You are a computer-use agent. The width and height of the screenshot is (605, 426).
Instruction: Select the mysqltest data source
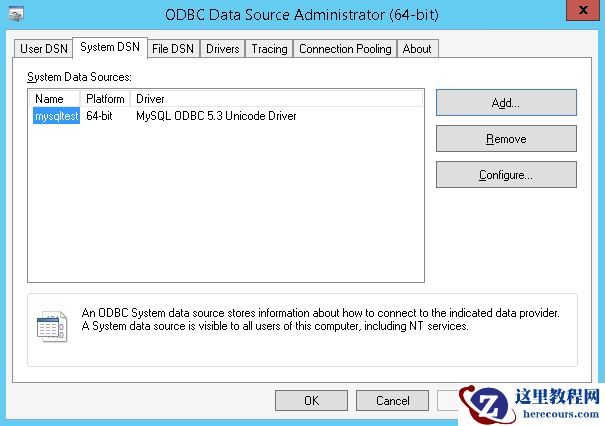56,116
